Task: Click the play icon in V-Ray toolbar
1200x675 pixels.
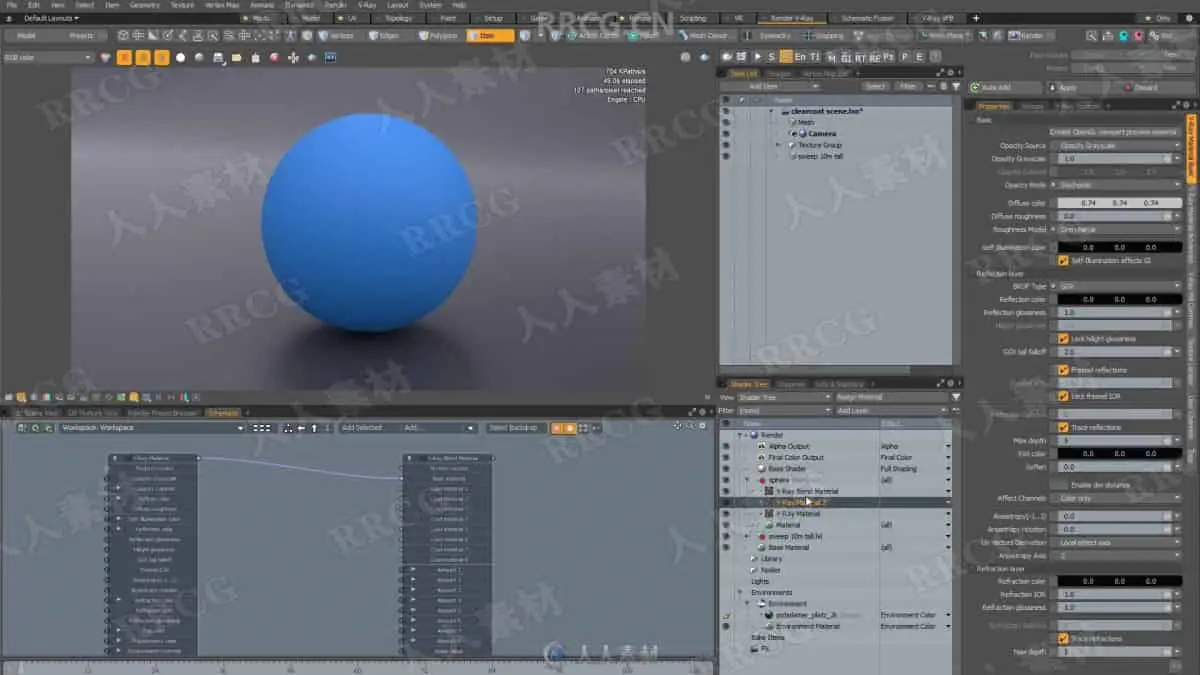Action: 758,57
